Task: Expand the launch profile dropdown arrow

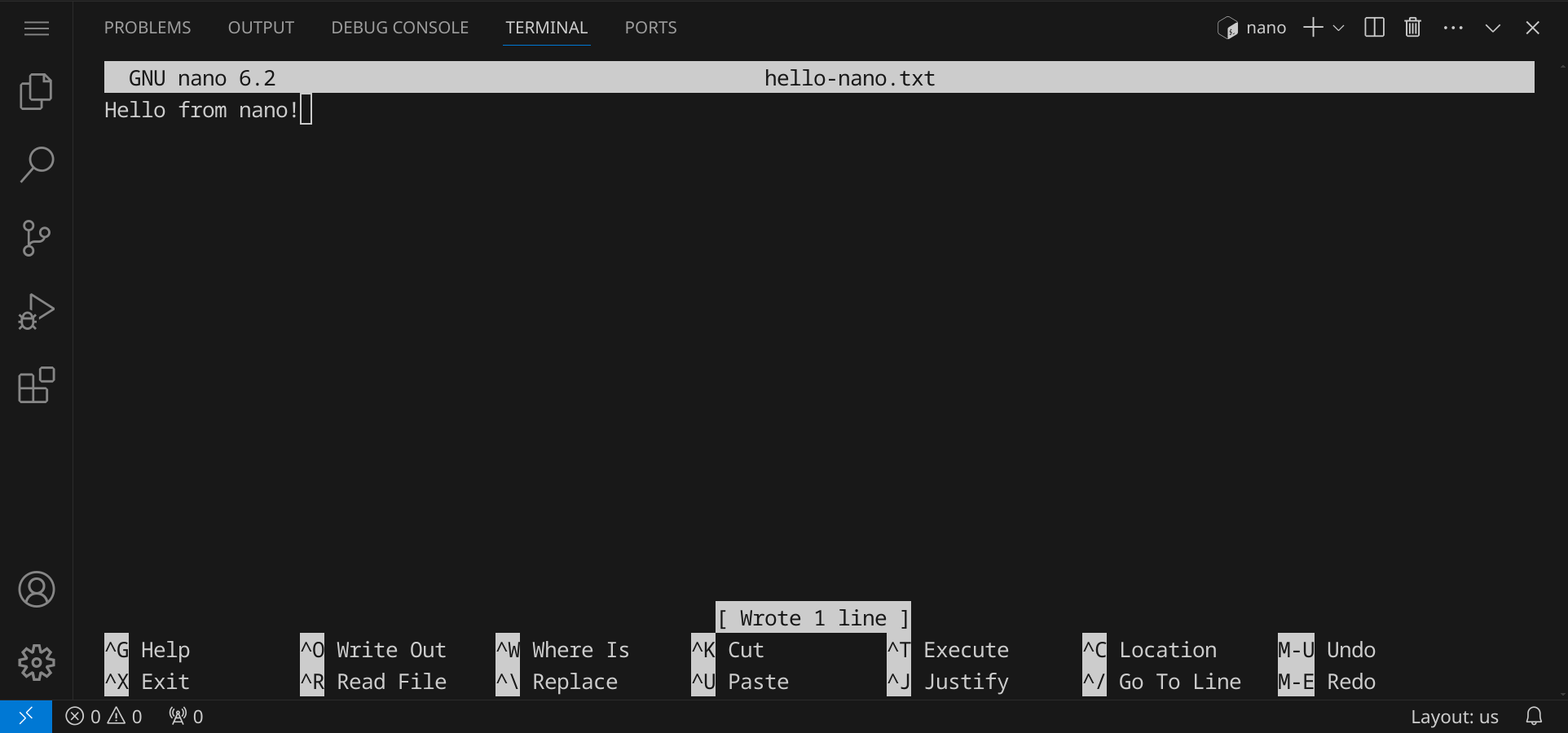Action: (1338, 28)
